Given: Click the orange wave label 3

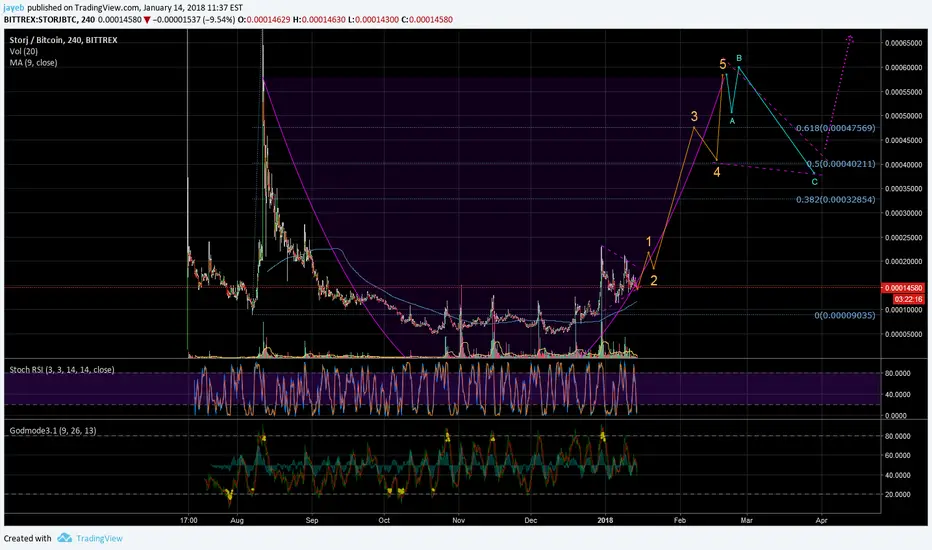Looking at the screenshot, I should coord(694,117).
